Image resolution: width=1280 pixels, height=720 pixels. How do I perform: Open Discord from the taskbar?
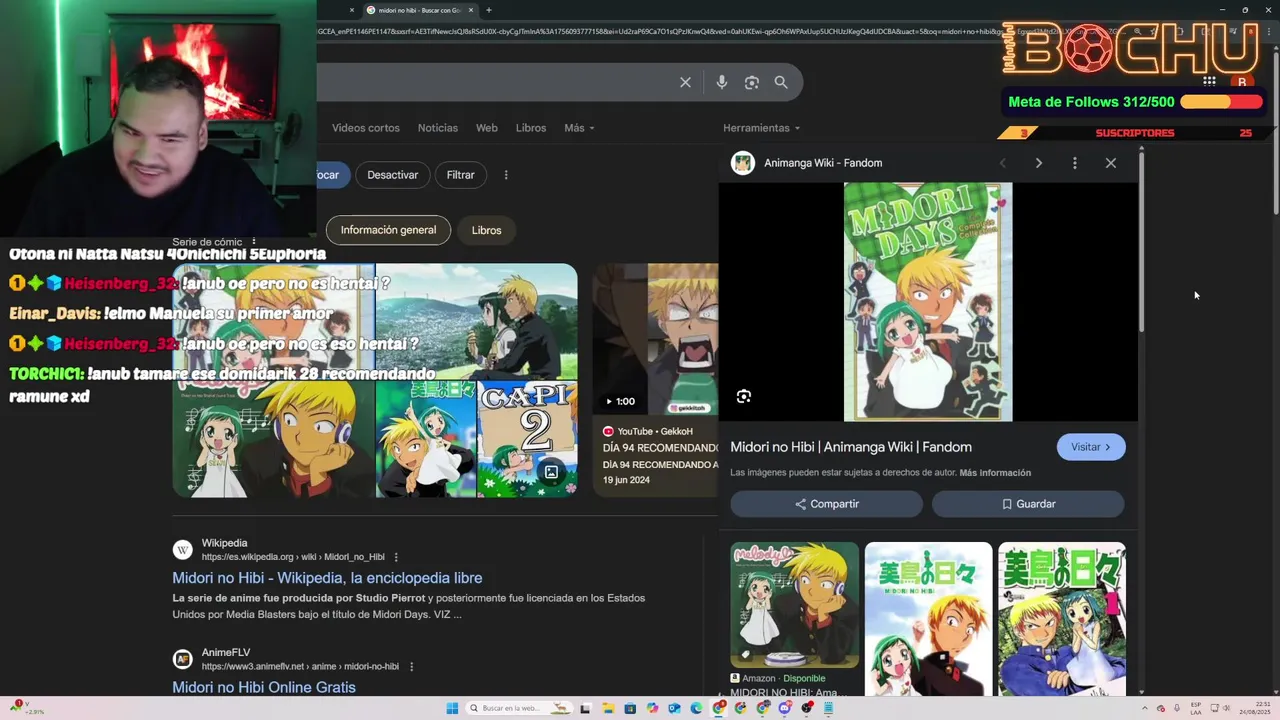pos(785,708)
